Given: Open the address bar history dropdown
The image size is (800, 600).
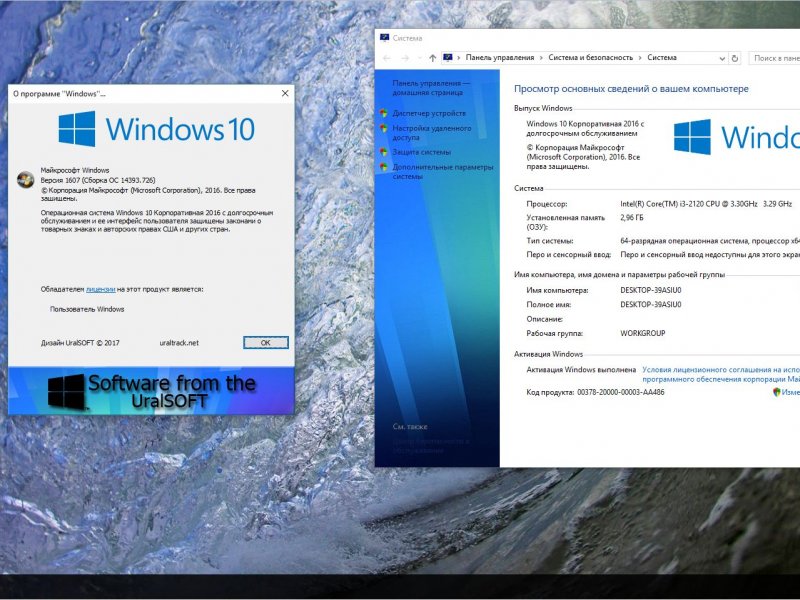Looking at the screenshot, I should pos(722,58).
